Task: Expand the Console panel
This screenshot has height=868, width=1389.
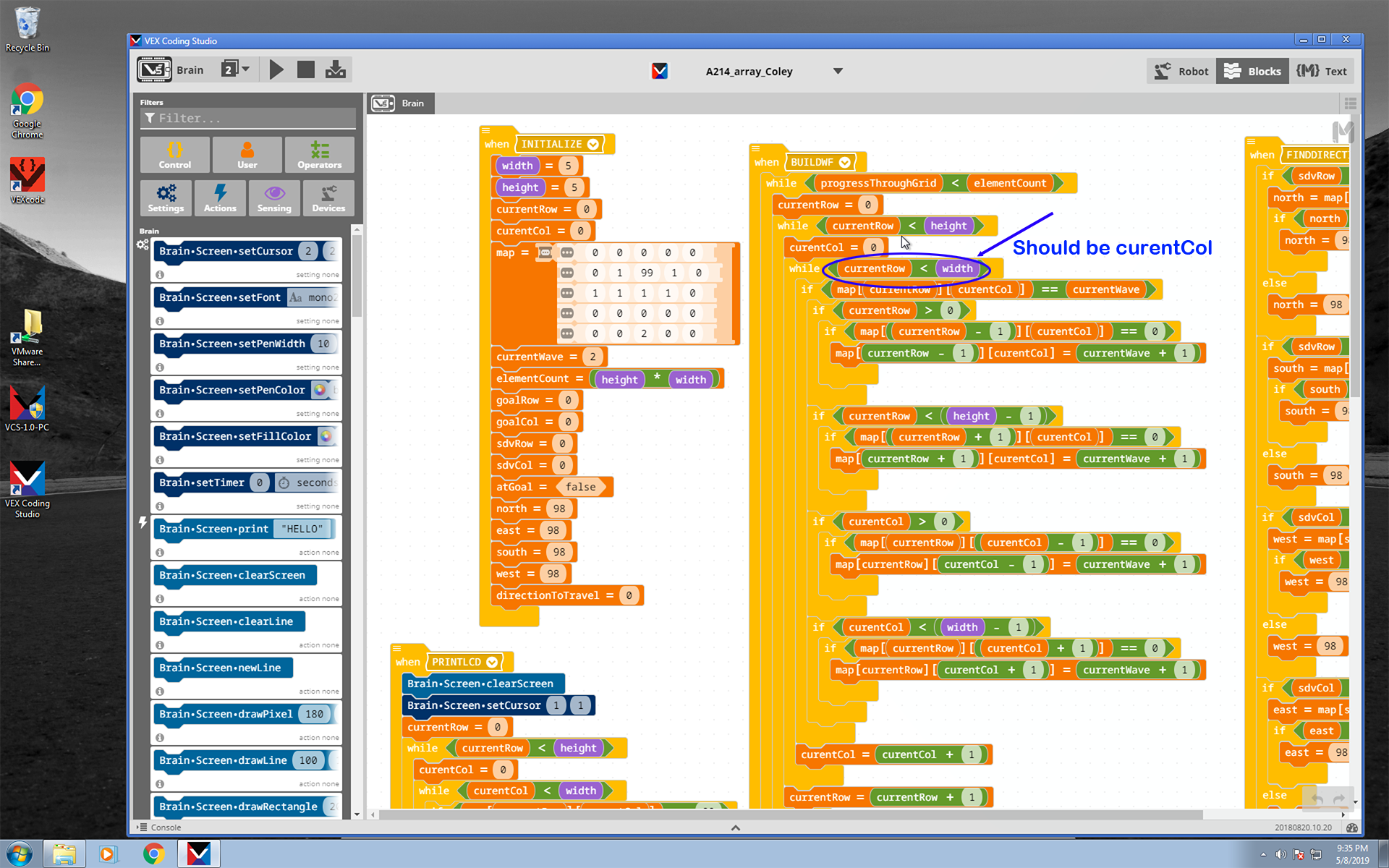Action: click(x=159, y=827)
